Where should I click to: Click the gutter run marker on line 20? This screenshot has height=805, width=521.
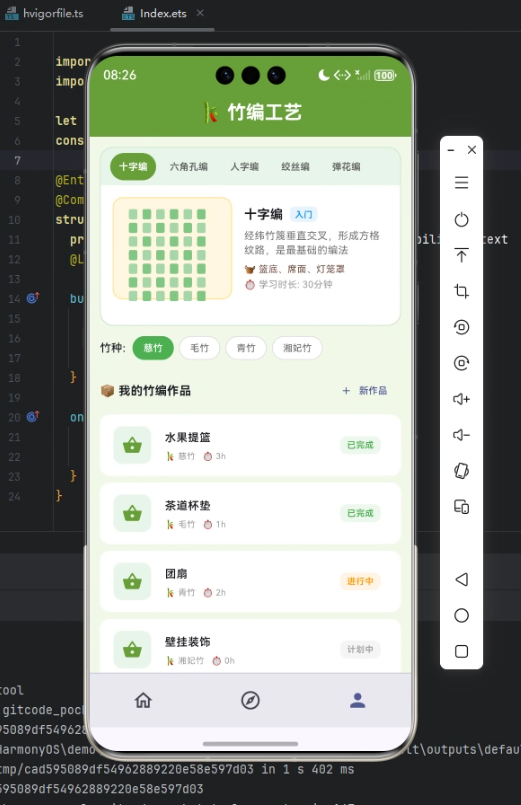33,416
